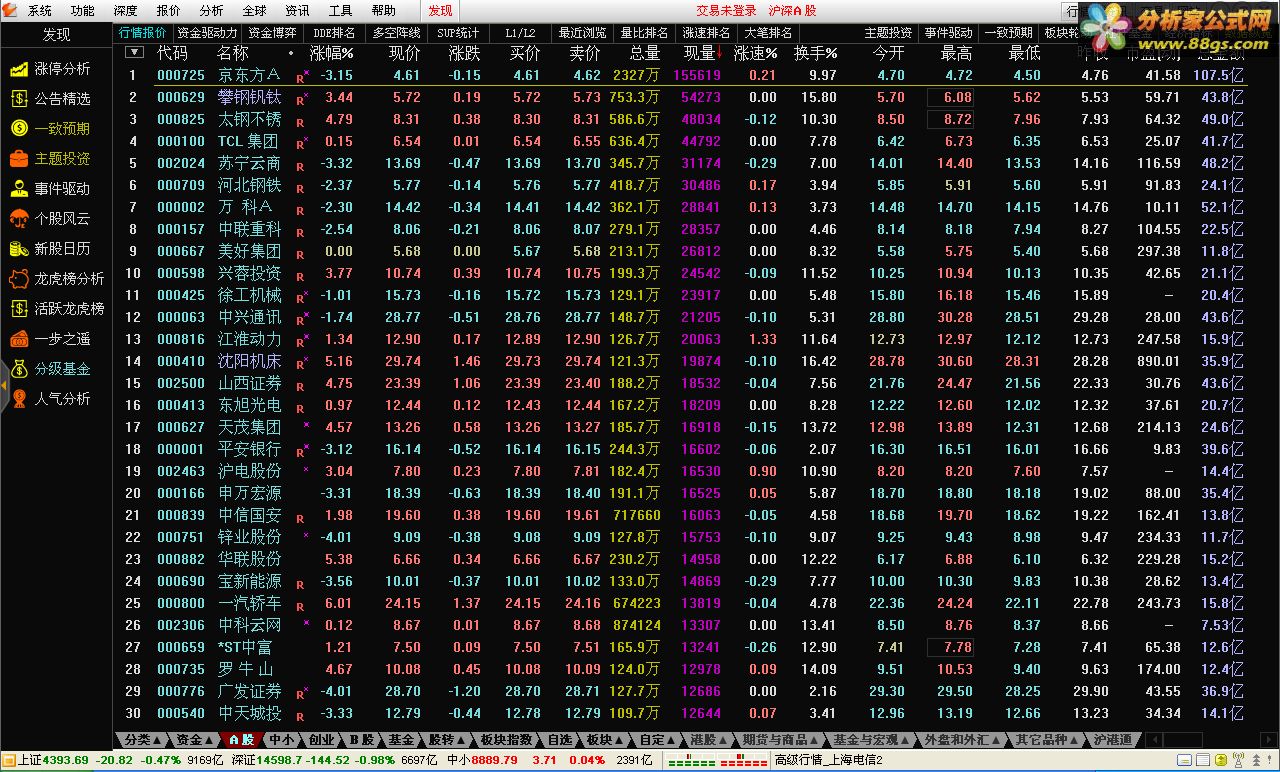Expand the 基金与宏观▲ bottom tab menu
1280x772 pixels.
(869, 740)
